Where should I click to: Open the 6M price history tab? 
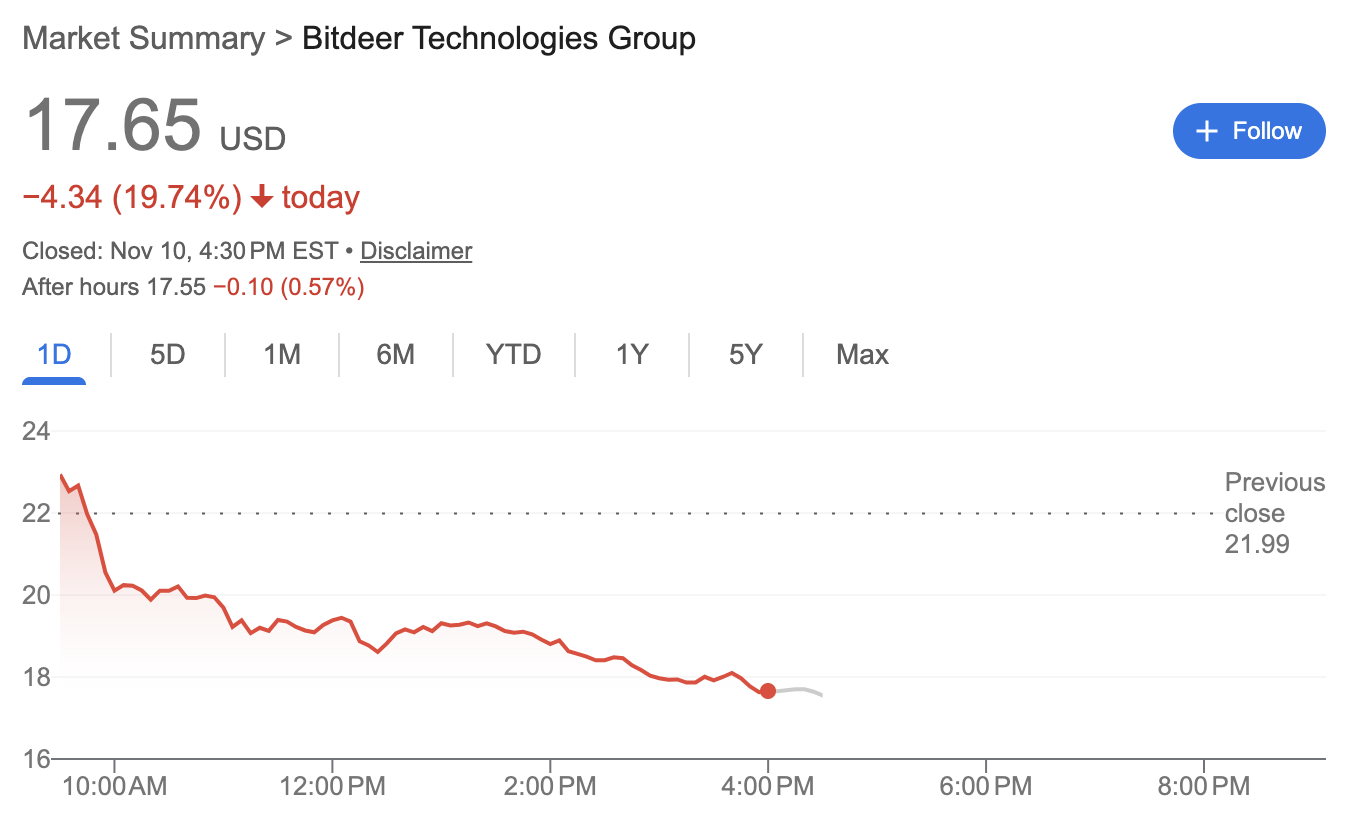pos(396,354)
